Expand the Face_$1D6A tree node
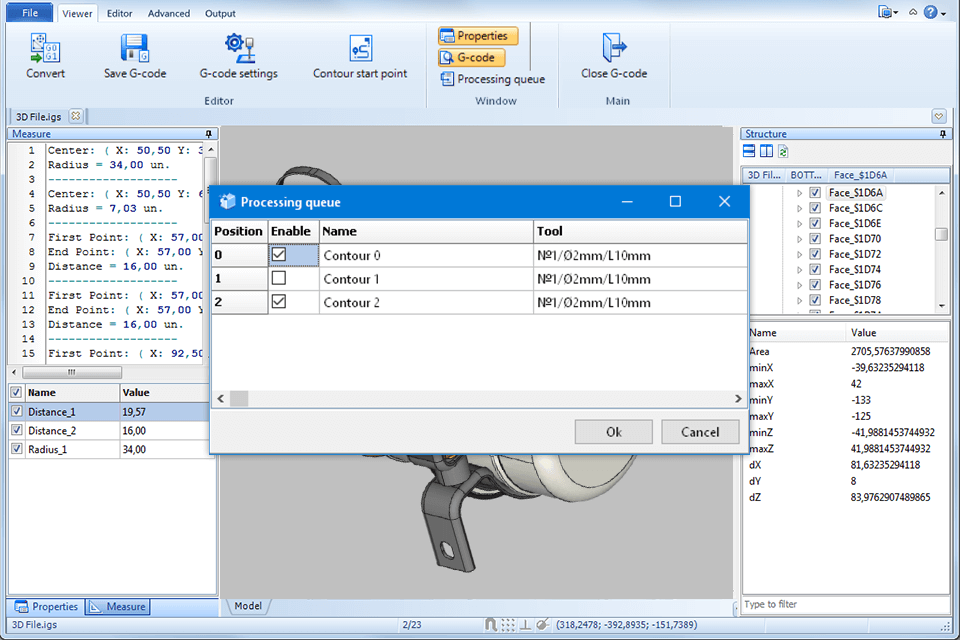Viewport: 960px width, 640px height. click(x=799, y=193)
